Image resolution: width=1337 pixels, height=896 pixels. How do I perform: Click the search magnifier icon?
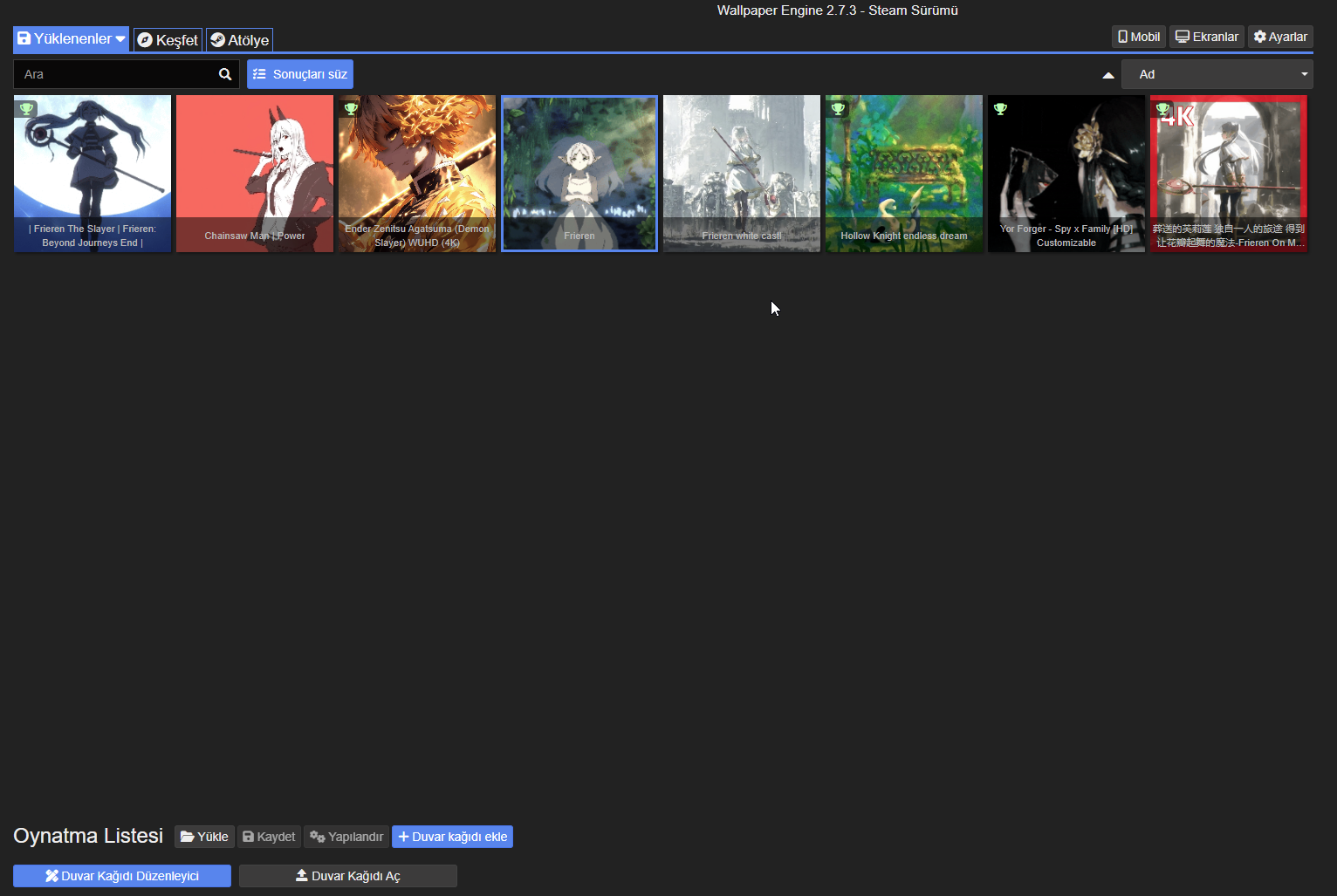point(225,74)
